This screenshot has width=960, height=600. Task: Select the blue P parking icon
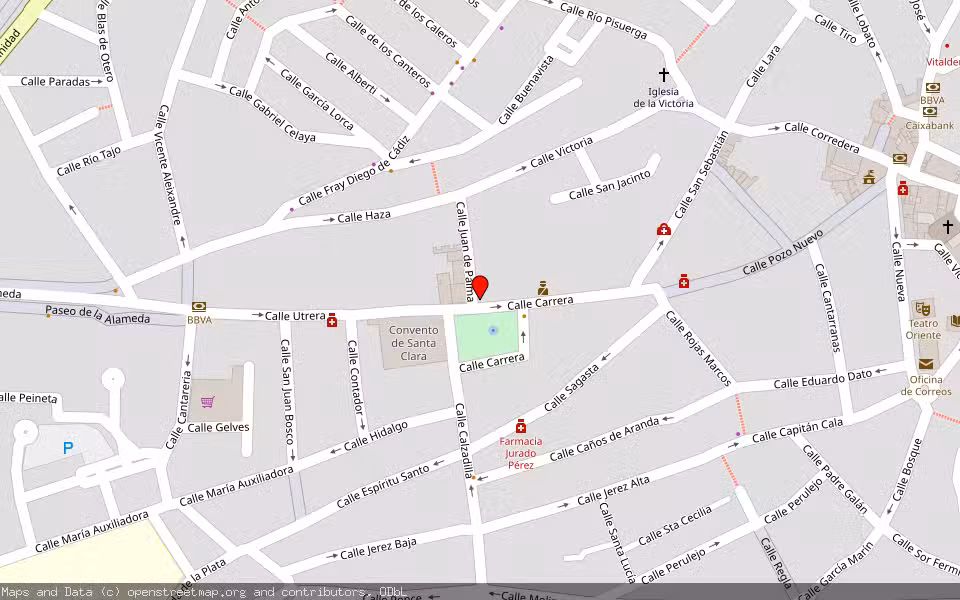click(68, 448)
